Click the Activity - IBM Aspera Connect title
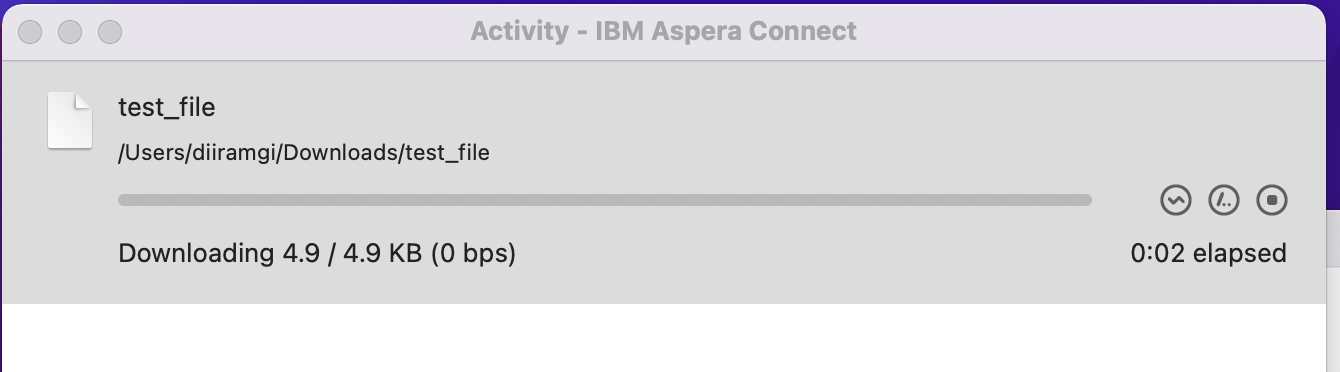 pyautogui.click(x=663, y=31)
